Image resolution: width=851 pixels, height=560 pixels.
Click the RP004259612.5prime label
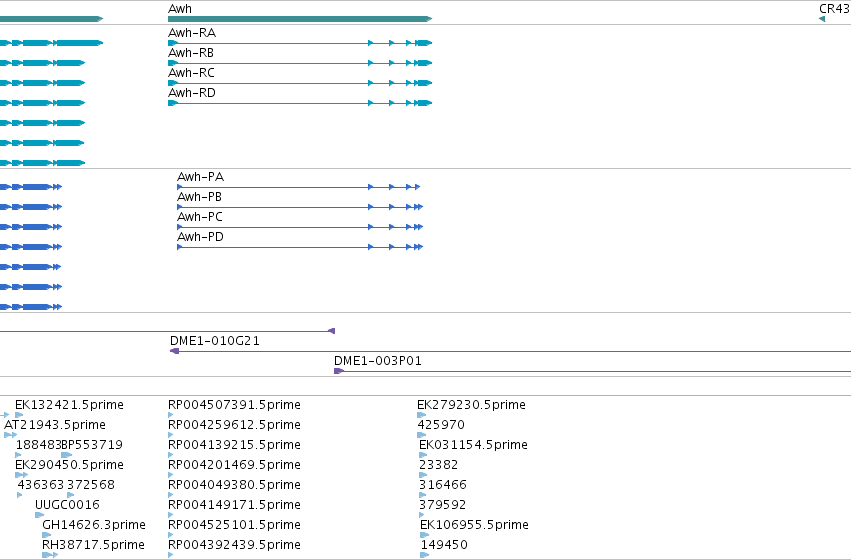point(234,425)
